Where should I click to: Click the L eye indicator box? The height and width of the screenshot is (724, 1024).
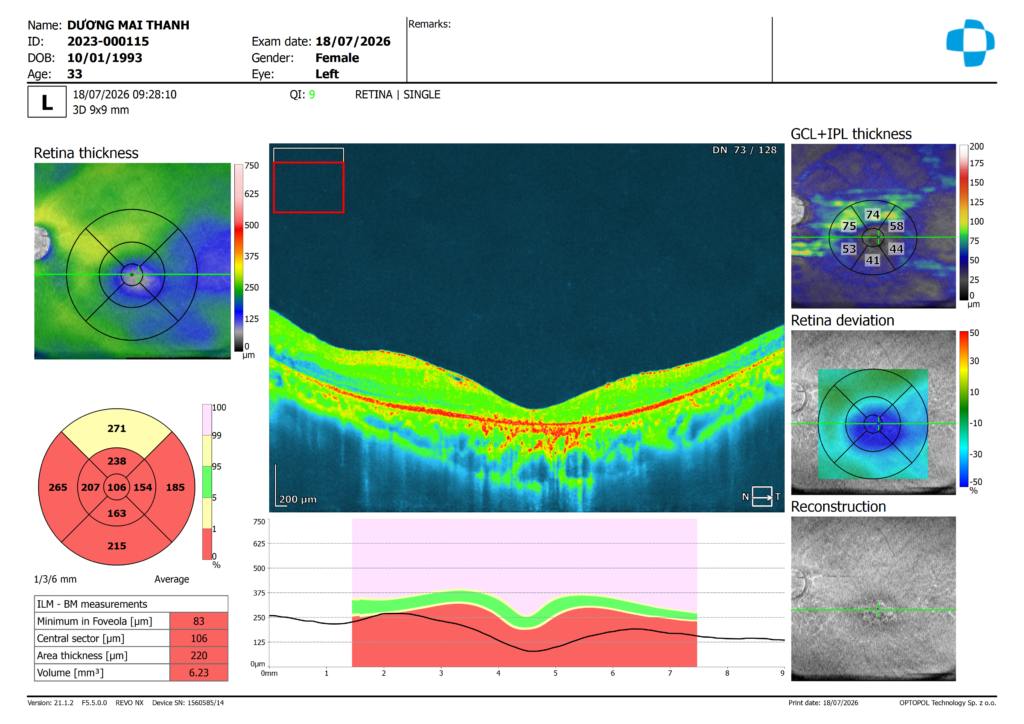46,102
